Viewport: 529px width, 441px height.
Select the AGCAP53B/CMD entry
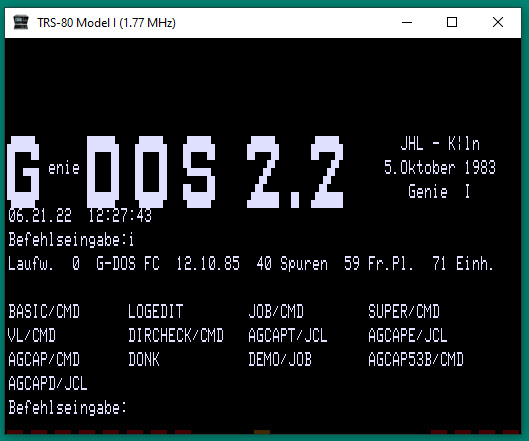416,359
